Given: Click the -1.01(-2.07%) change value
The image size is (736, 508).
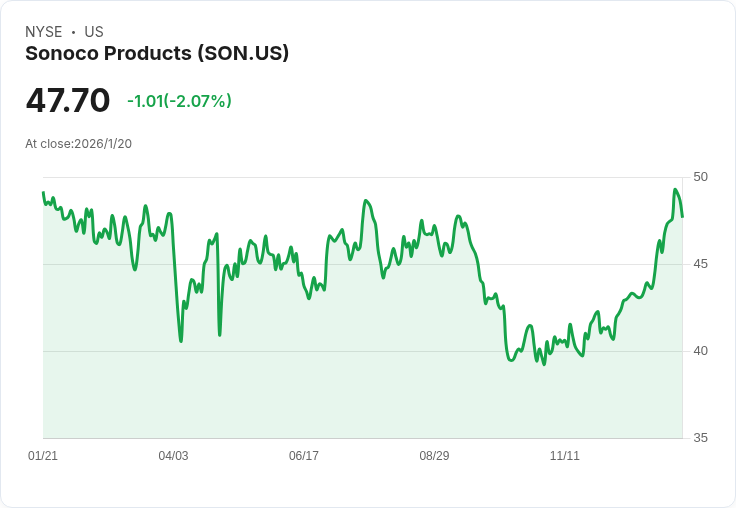Looking at the screenshot, I should (x=179, y=101).
